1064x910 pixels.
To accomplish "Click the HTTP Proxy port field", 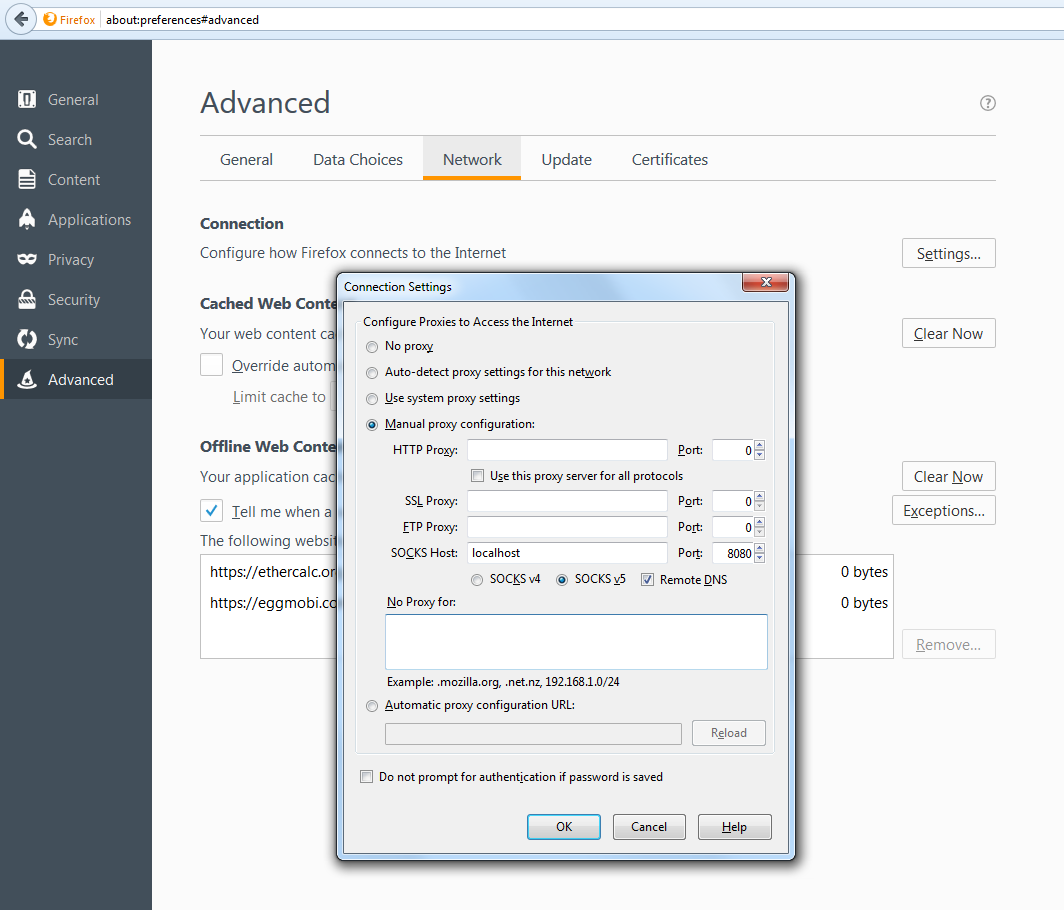I will click(x=734, y=450).
